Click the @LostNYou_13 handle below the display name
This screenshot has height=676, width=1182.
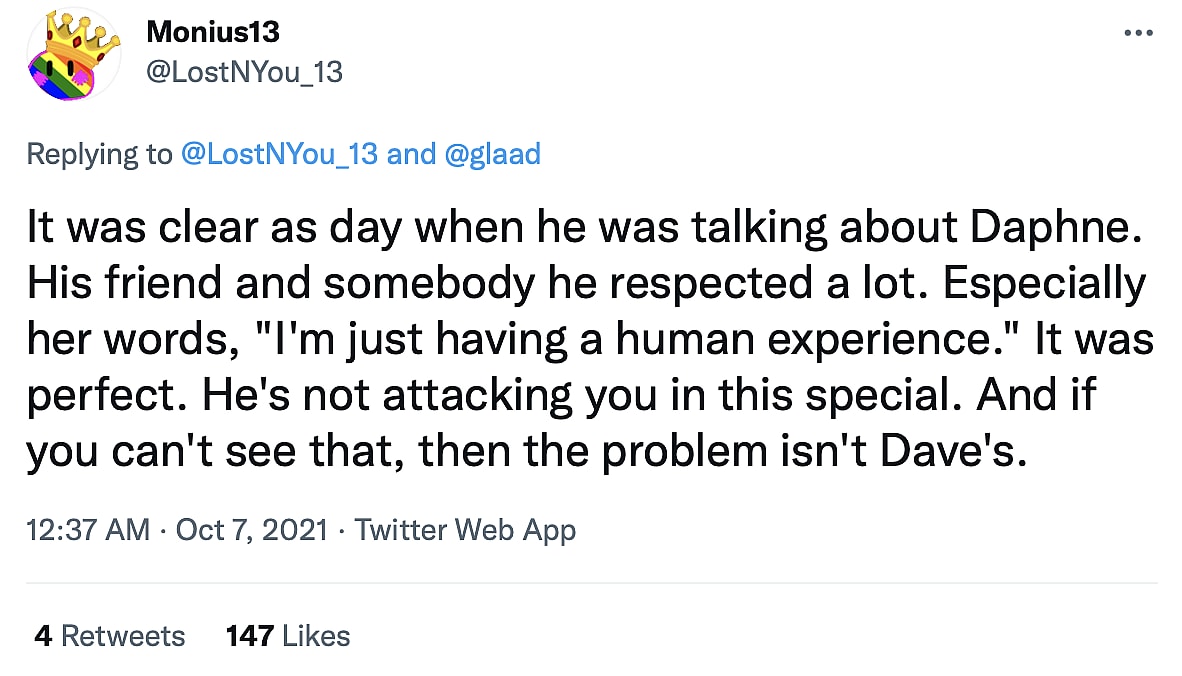pos(244,71)
